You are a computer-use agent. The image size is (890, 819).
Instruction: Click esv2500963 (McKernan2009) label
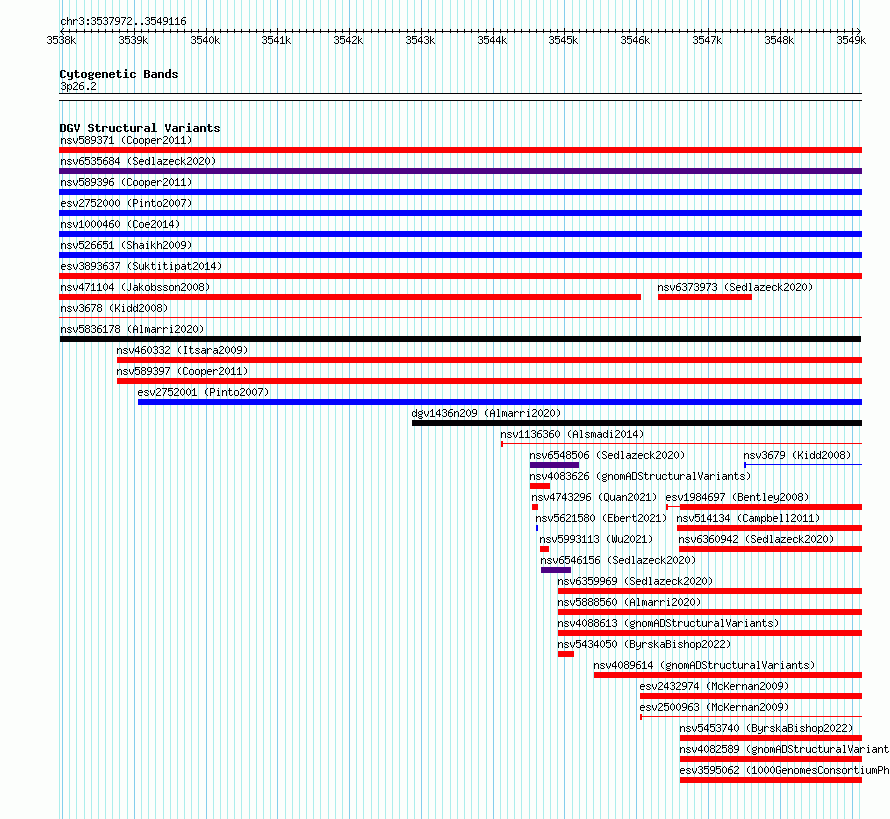(714, 707)
